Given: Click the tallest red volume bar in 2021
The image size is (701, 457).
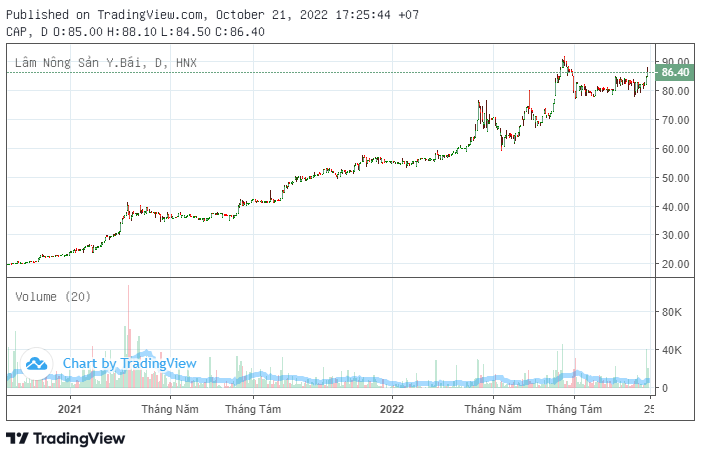Looking at the screenshot, I should (x=128, y=330).
